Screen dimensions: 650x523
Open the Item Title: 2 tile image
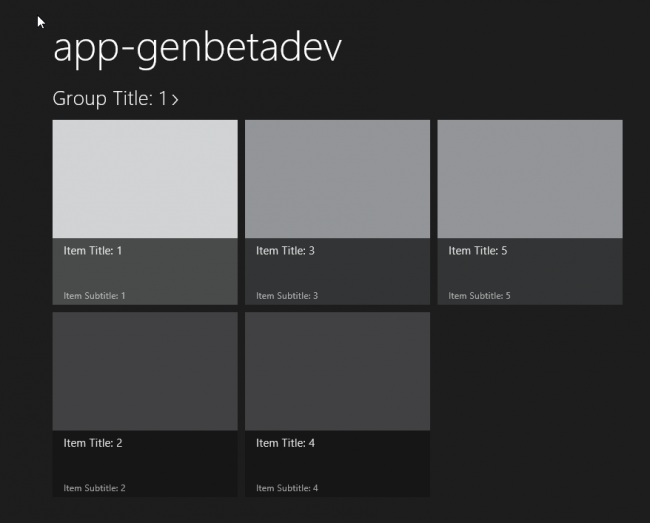(145, 371)
